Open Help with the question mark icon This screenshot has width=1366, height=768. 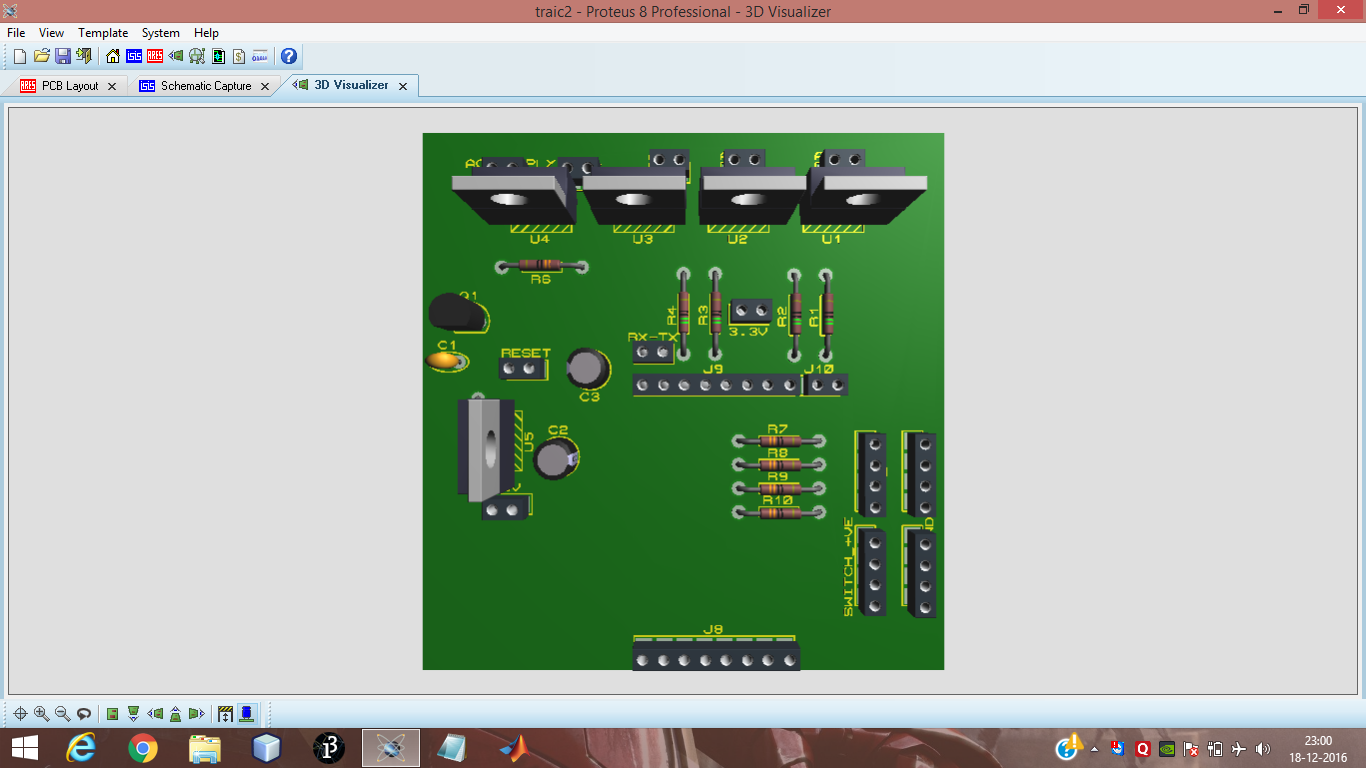[289, 56]
